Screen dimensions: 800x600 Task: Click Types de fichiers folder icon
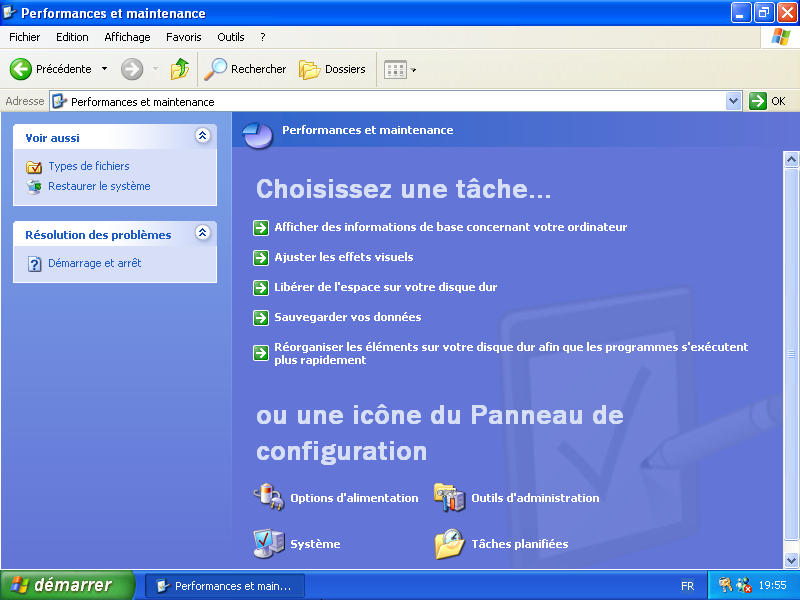click(34, 167)
